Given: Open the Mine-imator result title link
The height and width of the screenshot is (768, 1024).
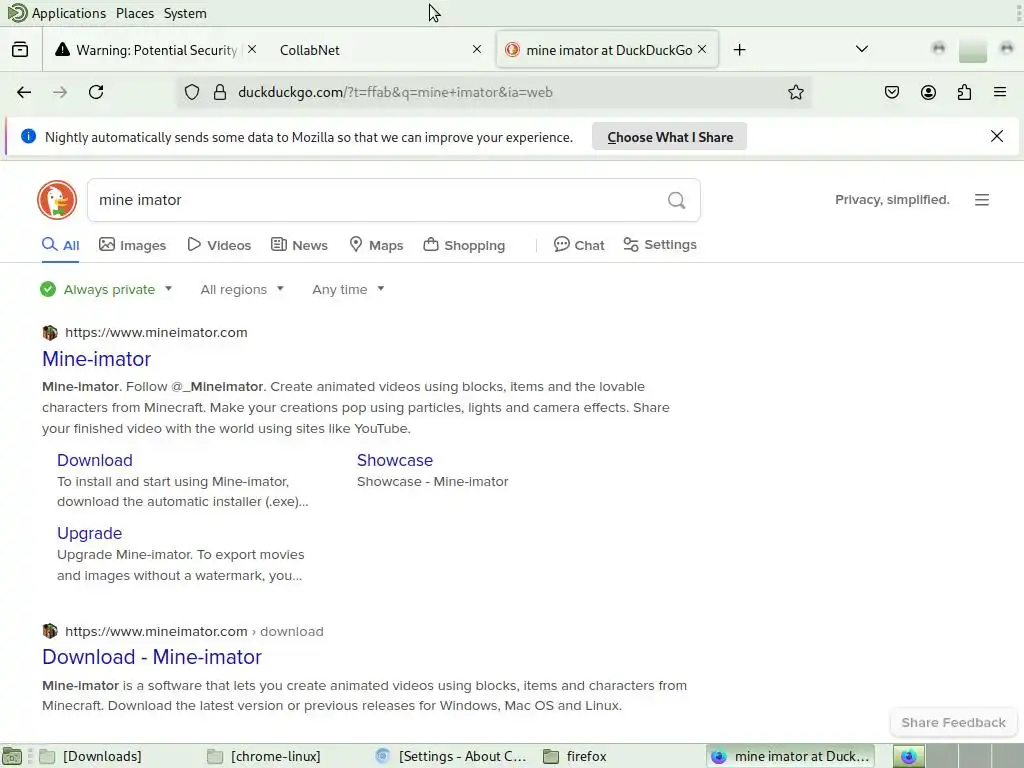Looking at the screenshot, I should click(97, 359).
